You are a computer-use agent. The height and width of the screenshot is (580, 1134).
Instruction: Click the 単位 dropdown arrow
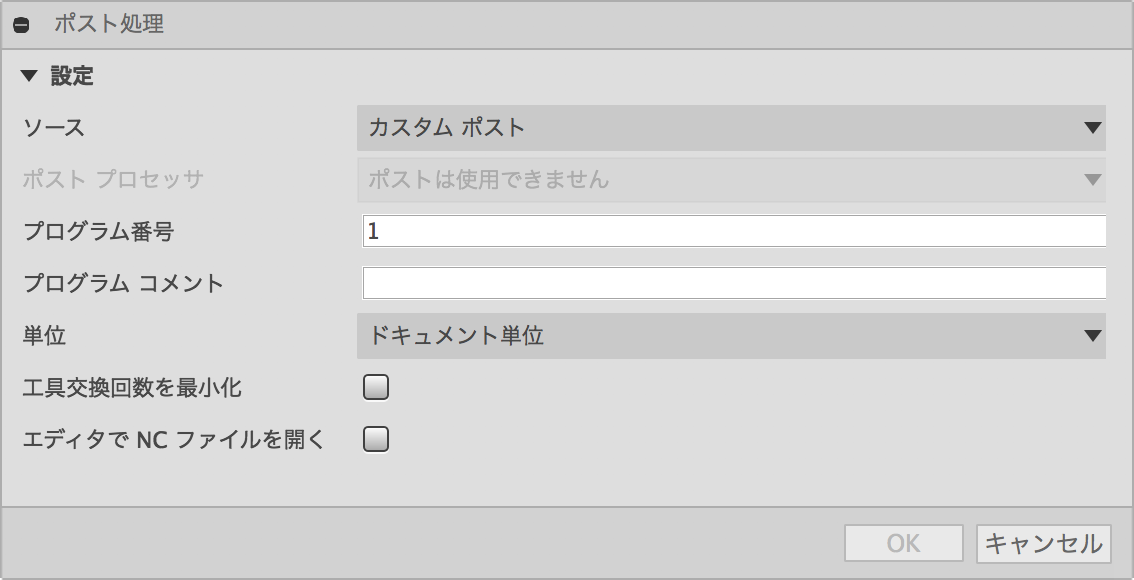click(1093, 336)
